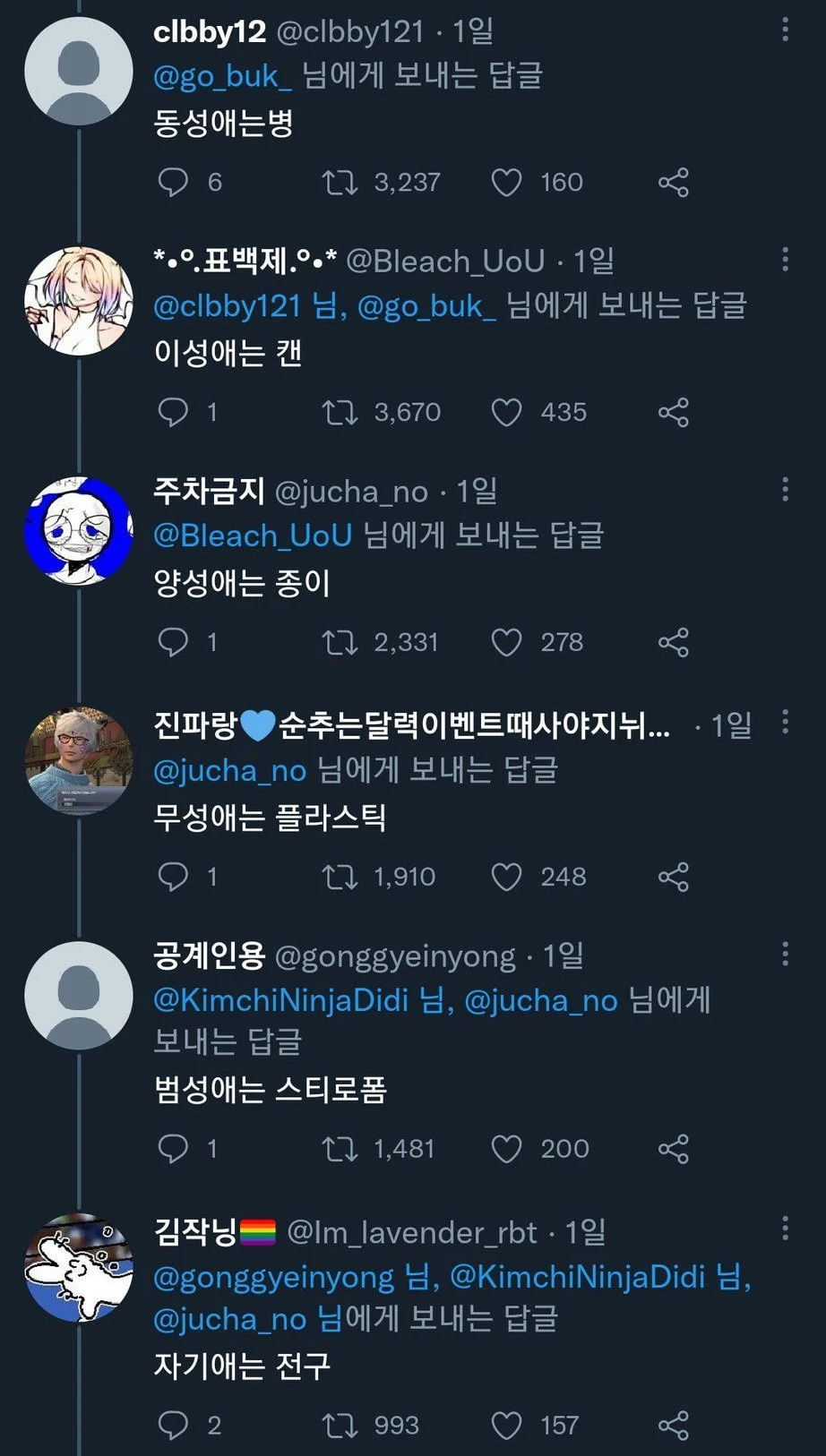Retweet 김작닝's '자기애는 전구' tweet
Screen dimensions: 826x1456
340,1425
